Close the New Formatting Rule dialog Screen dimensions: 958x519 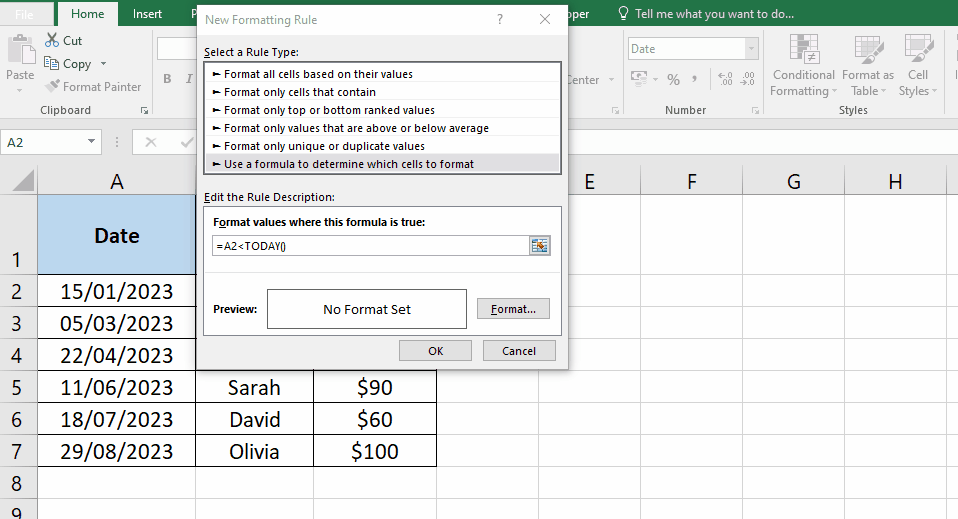pyautogui.click(x=545, y=20)
